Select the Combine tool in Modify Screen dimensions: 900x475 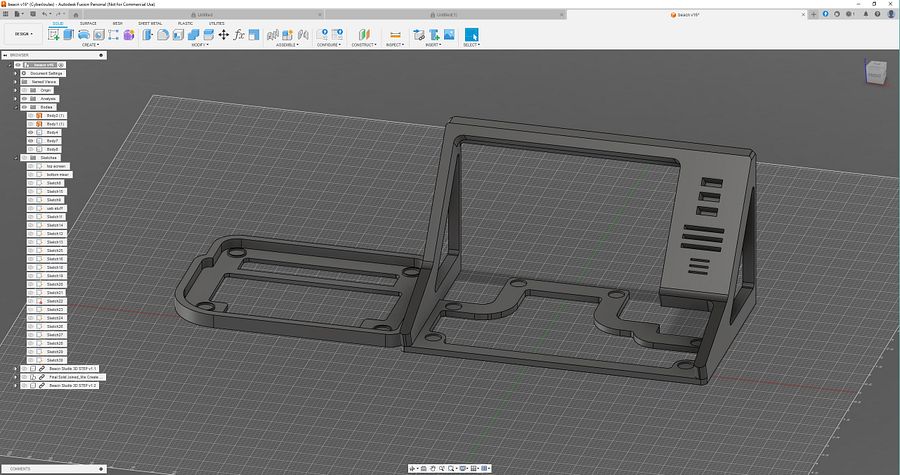pyautogui.click(x=193, y=35)
